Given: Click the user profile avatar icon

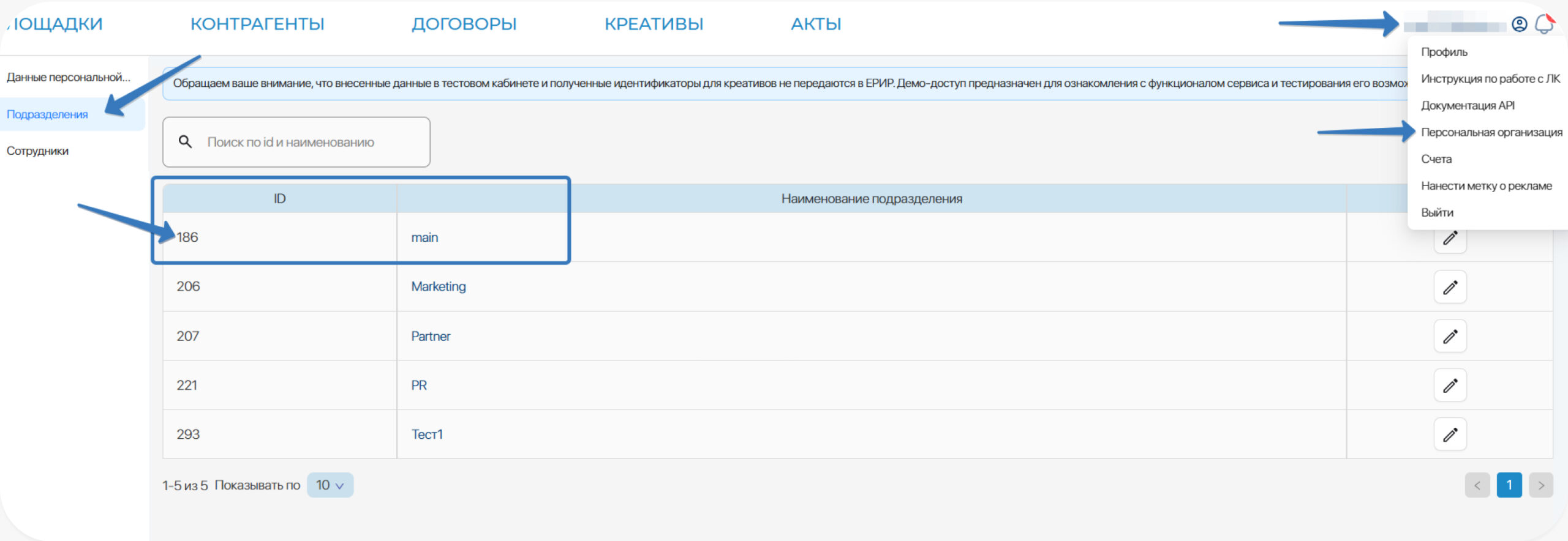Looking at the screenshot, I should [x=1519, y=24].
